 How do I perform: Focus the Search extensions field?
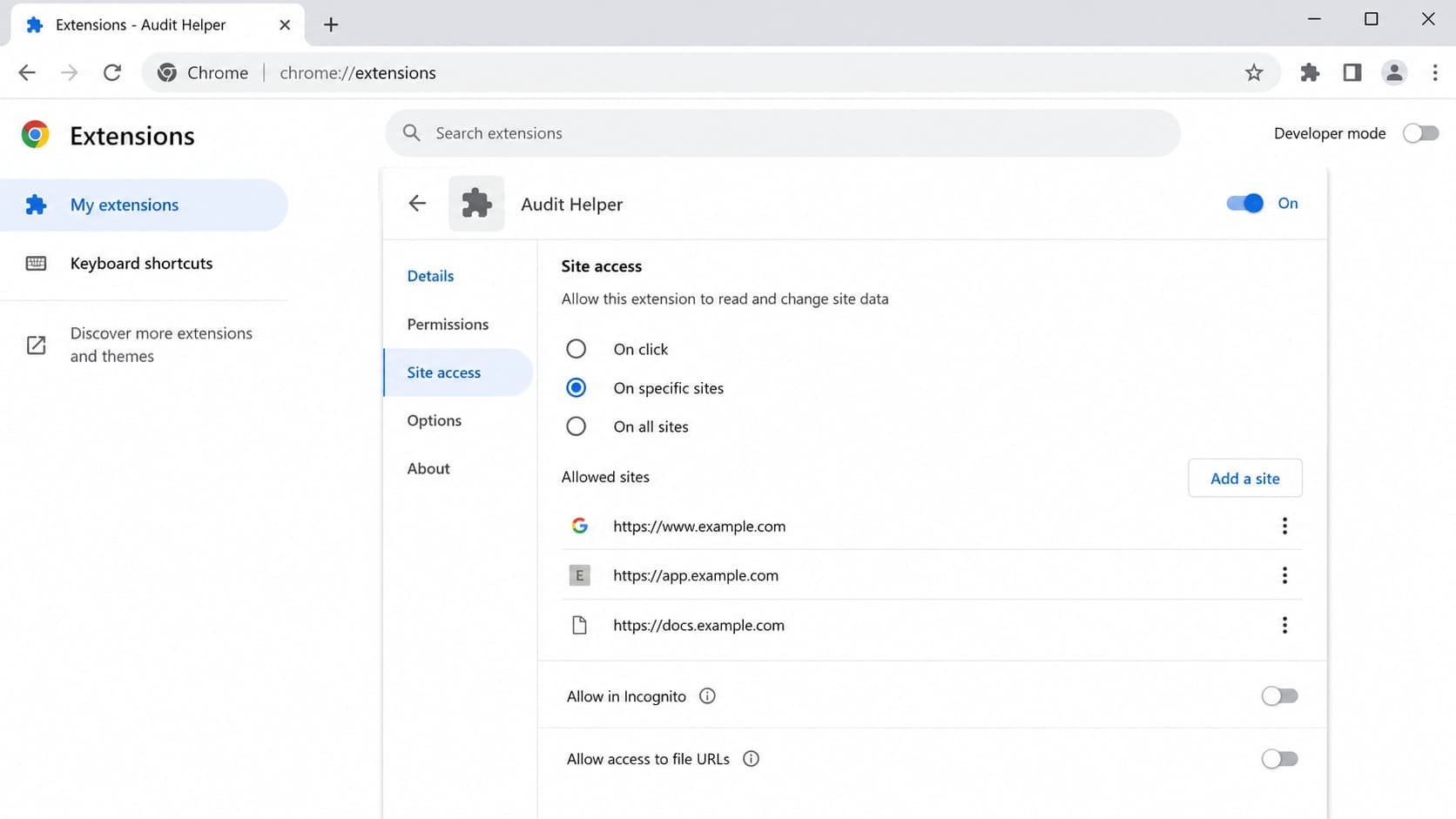[782, 133]
